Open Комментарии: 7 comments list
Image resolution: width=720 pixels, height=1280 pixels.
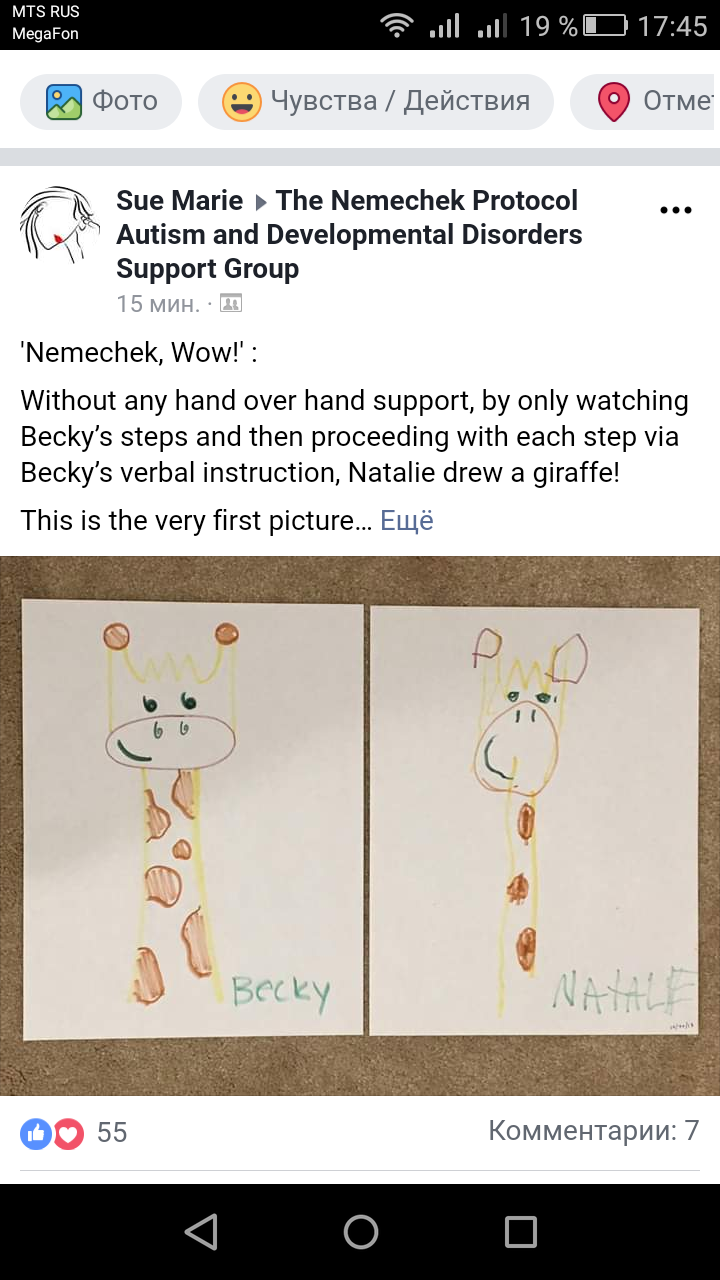(x=594, y=1131)
